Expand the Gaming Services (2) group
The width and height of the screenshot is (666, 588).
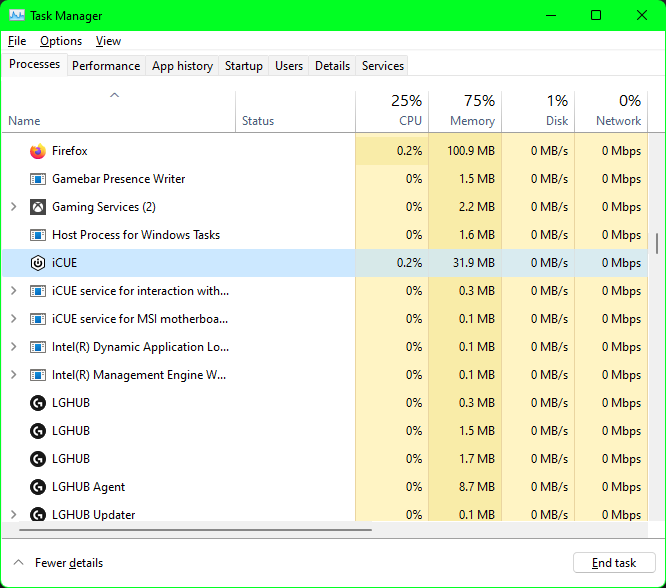14,207
